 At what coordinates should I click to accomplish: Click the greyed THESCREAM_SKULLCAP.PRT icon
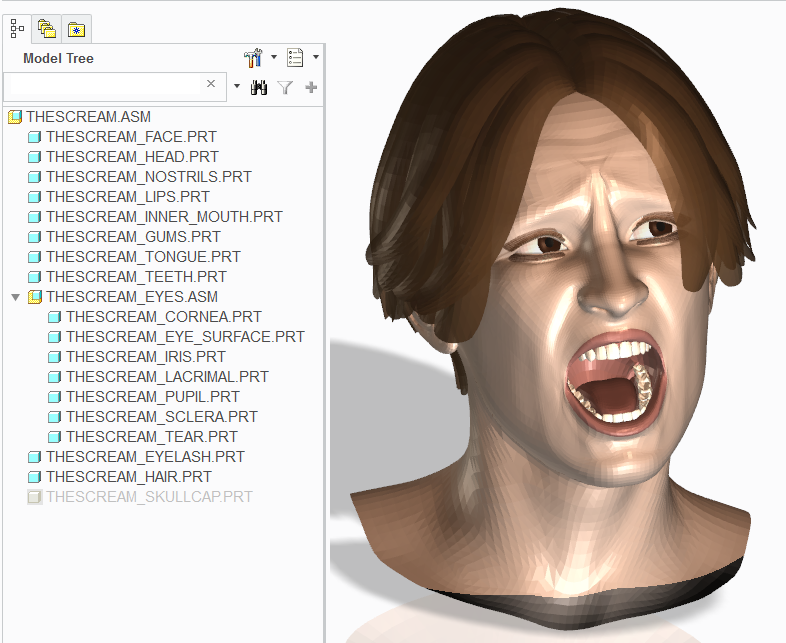click(34, 498)
